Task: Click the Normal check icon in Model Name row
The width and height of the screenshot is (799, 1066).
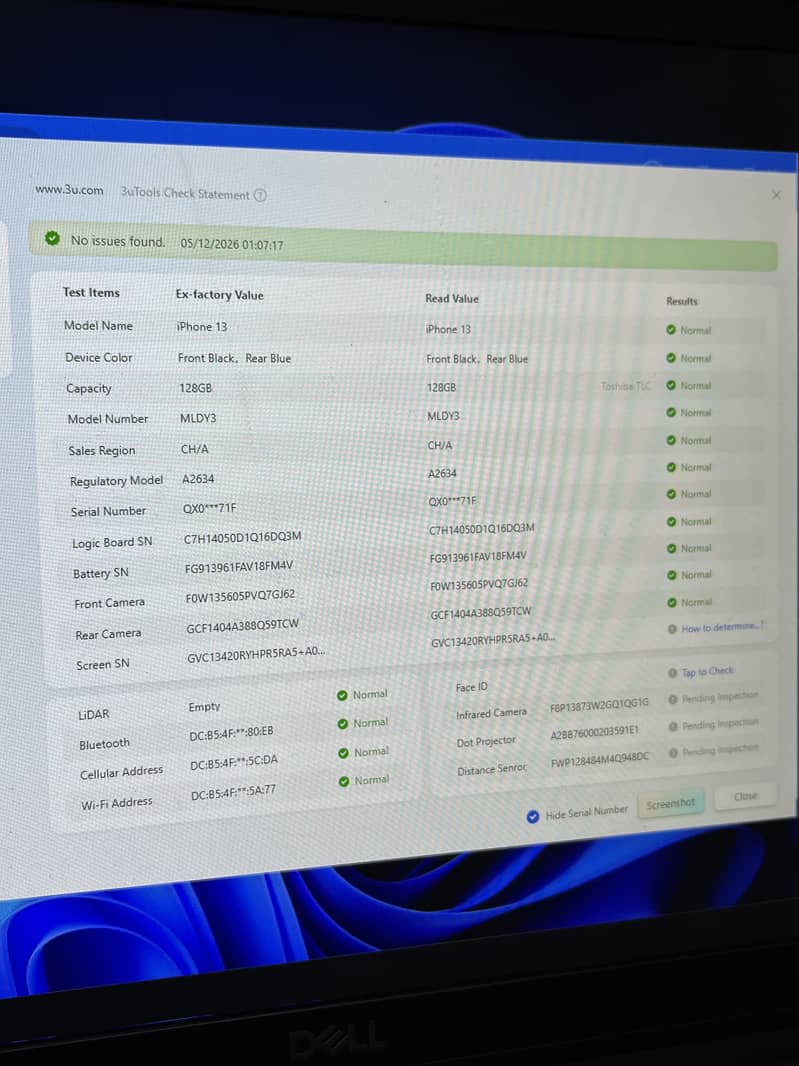Action: pos(671,330)
